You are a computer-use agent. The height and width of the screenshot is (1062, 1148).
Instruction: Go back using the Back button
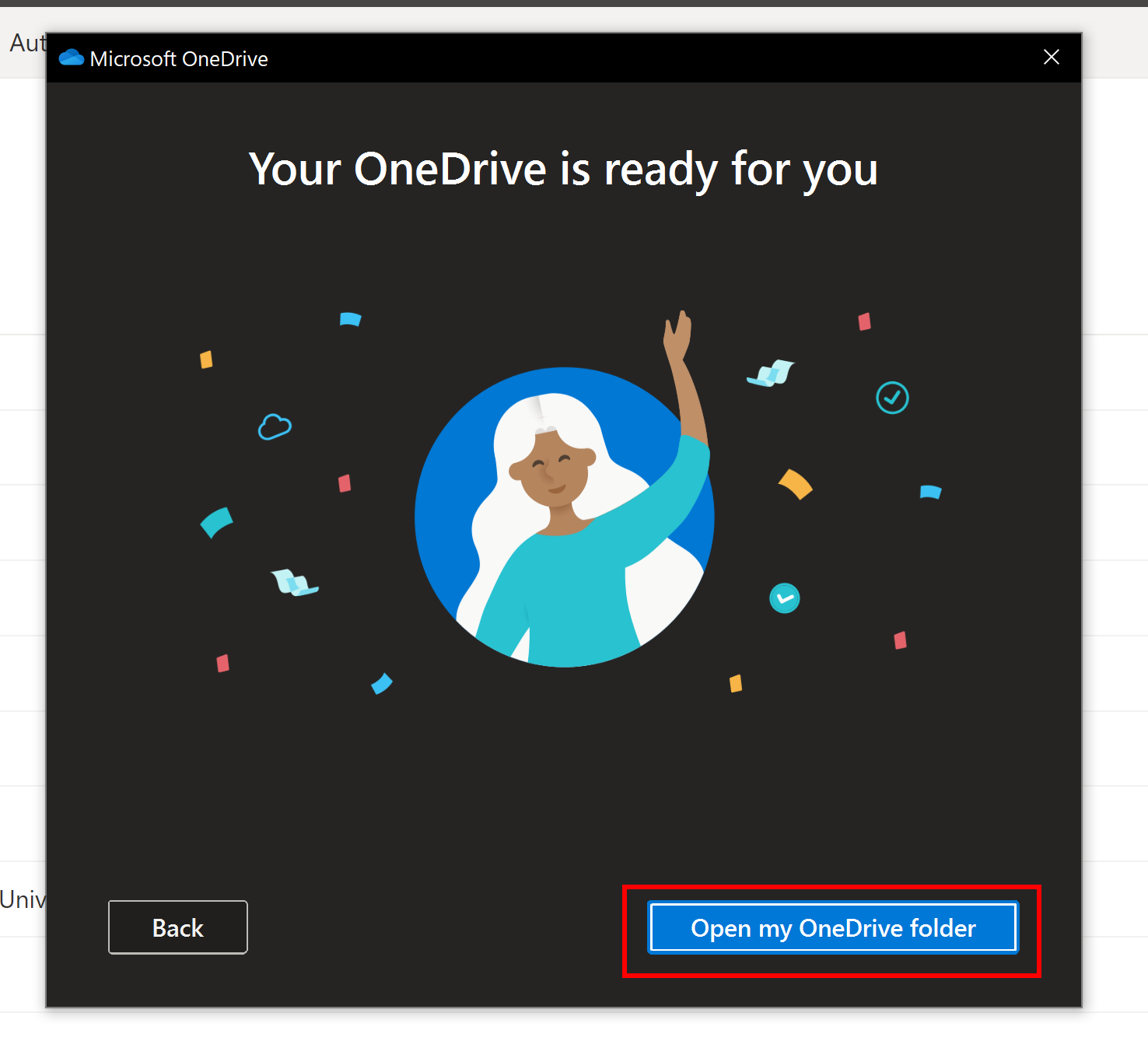pos(178,927)
